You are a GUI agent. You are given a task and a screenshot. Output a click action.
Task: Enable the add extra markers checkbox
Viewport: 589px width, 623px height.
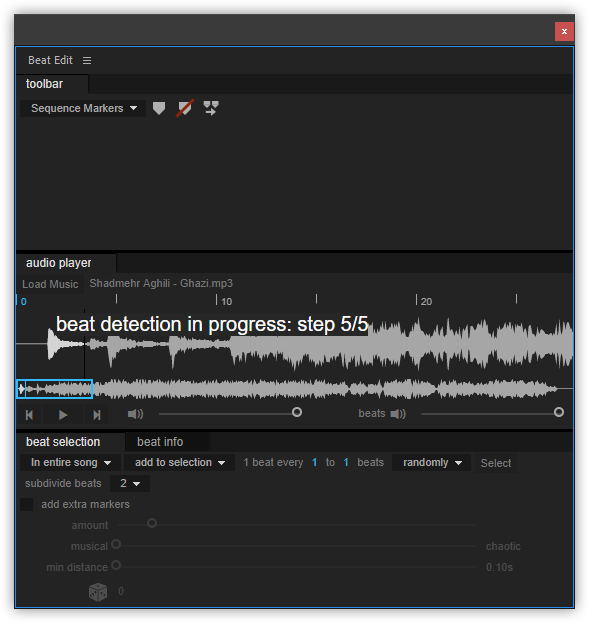(x=27, y=505)
